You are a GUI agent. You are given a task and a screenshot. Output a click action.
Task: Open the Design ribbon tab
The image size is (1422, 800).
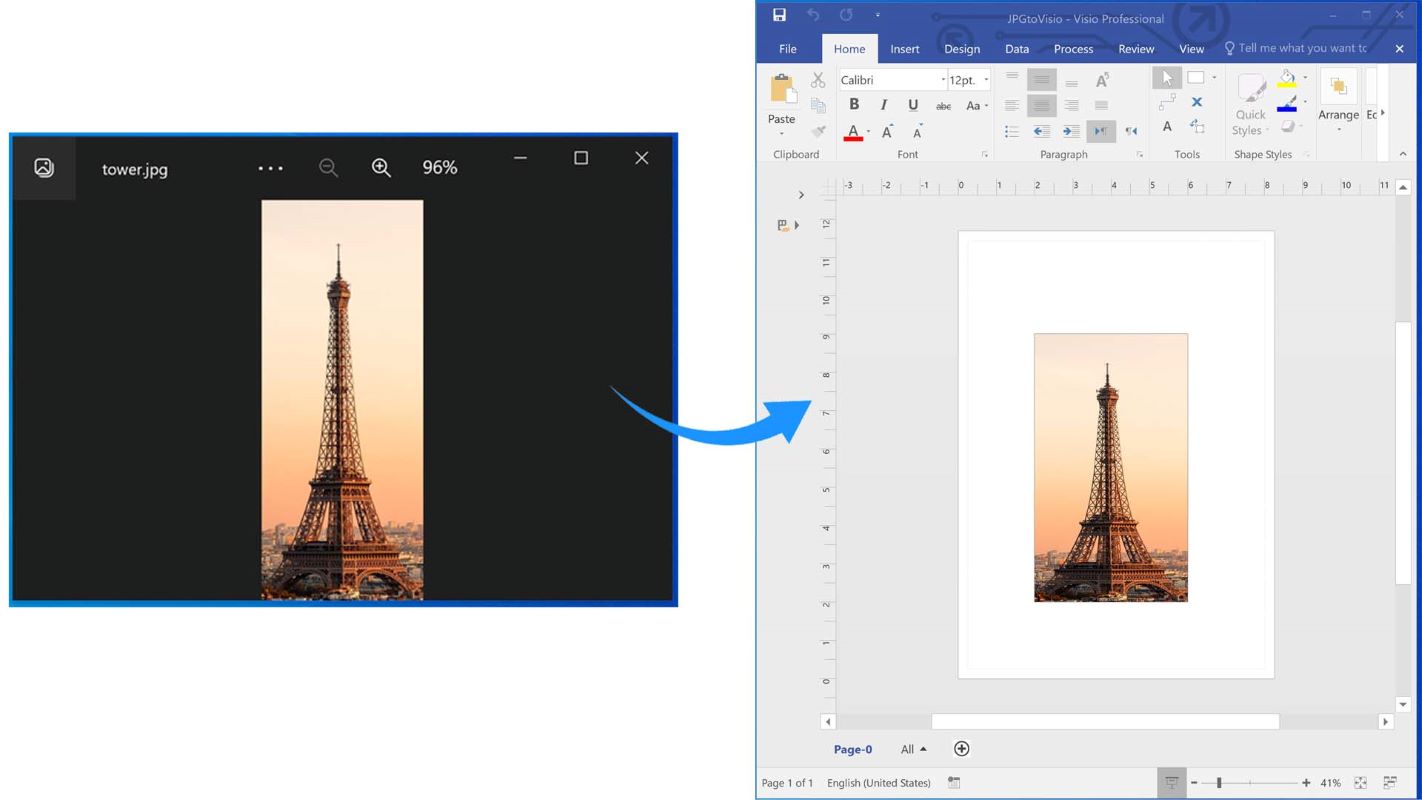pyautogui.click(x=961, y=49)
